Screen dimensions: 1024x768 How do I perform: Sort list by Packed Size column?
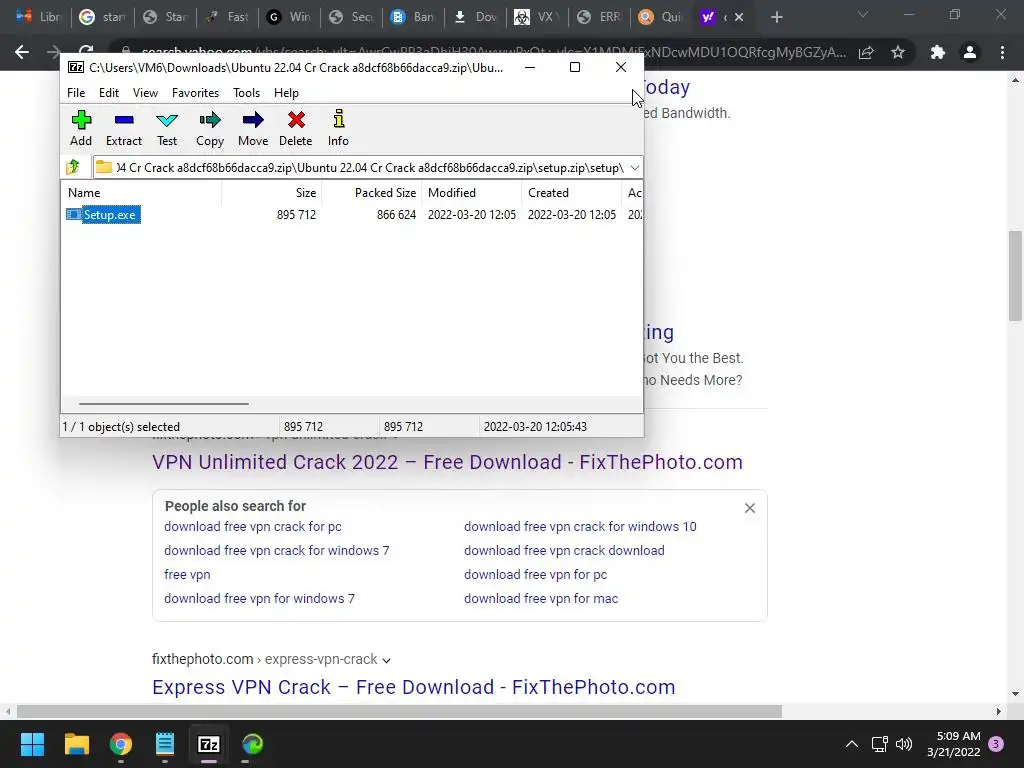[x=372, y=193]
